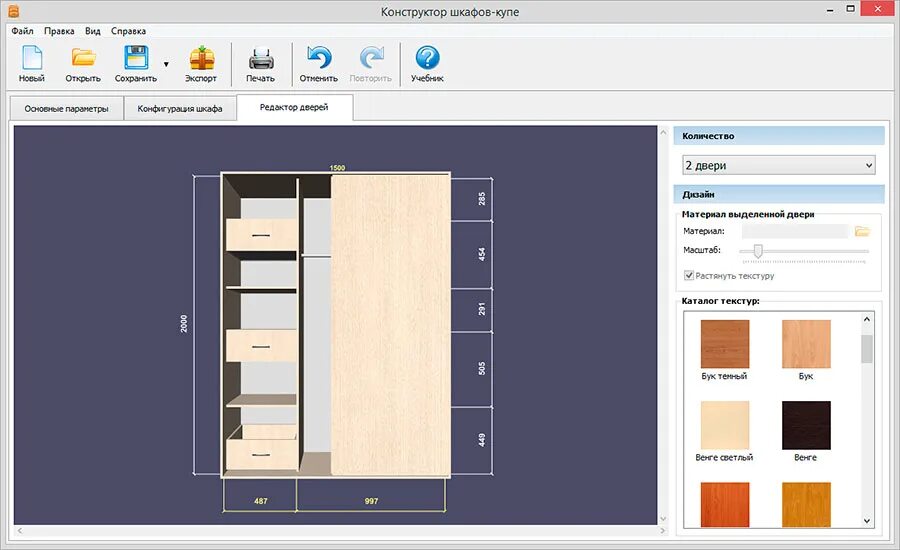Save the project with the Сохранить icon
This screenshot has width=900, height=550.
tap(136, 58)
